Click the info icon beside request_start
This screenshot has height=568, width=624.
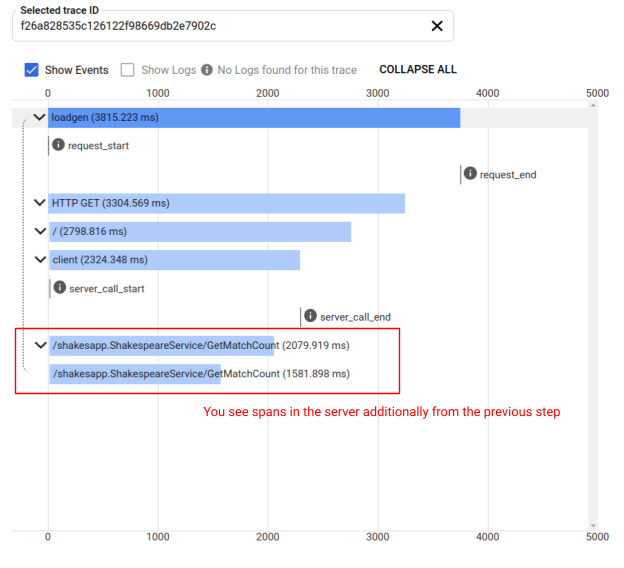pos(59,145)
